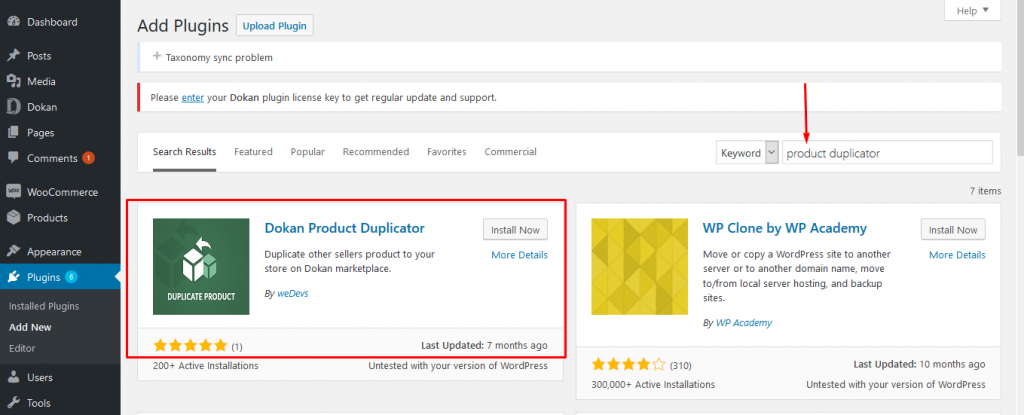Screen dimensions: 1024x415
Task: Open the Dashboard menu item
Action: (52, 22)
